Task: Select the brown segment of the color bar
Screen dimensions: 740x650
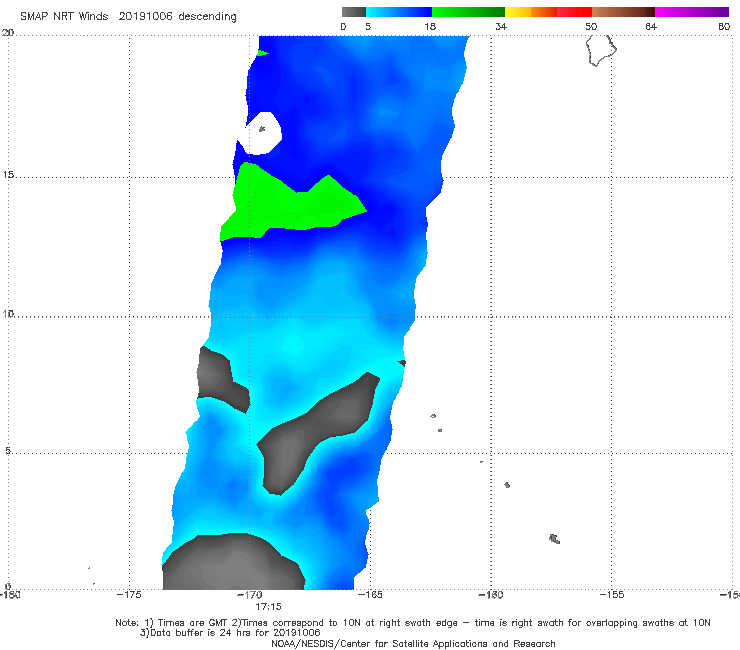Action: coord(623,12)
